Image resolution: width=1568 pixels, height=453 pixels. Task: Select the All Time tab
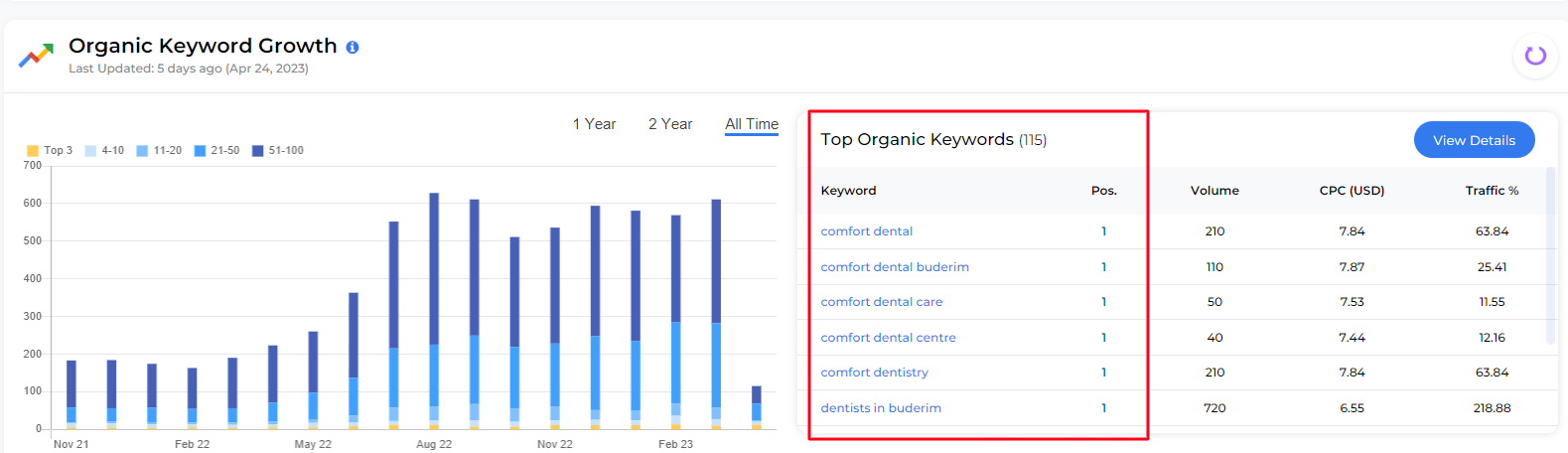[x=752, y=124]
